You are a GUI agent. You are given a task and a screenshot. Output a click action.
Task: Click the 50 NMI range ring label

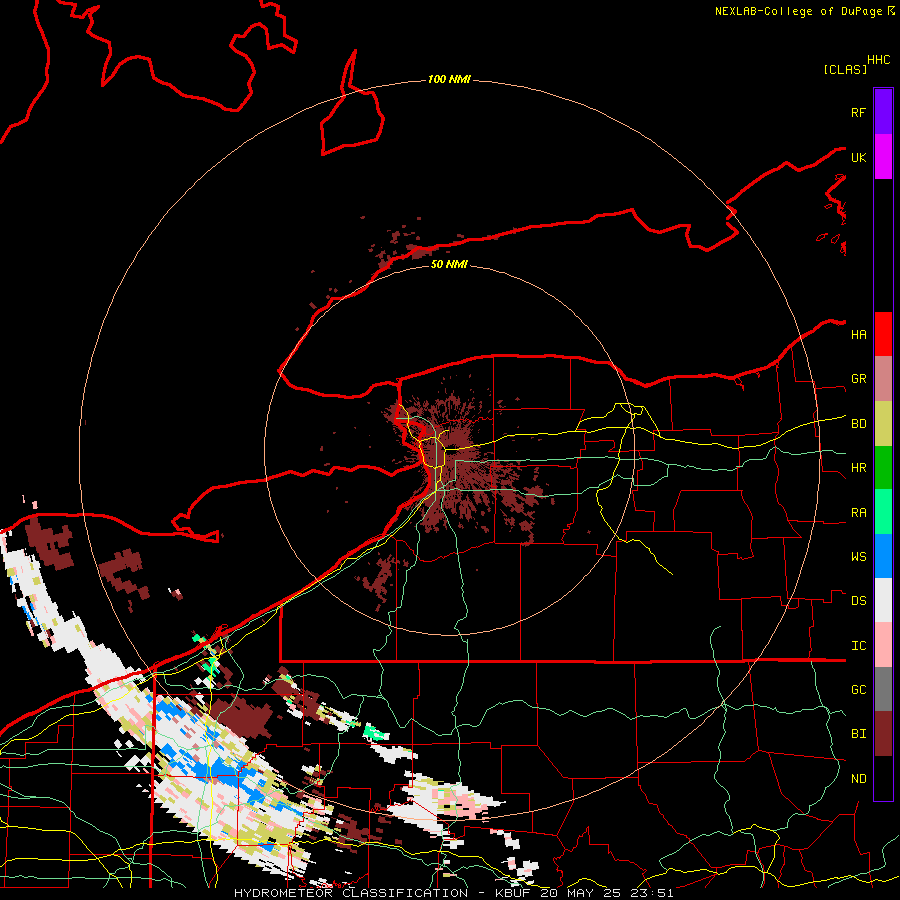449,264
